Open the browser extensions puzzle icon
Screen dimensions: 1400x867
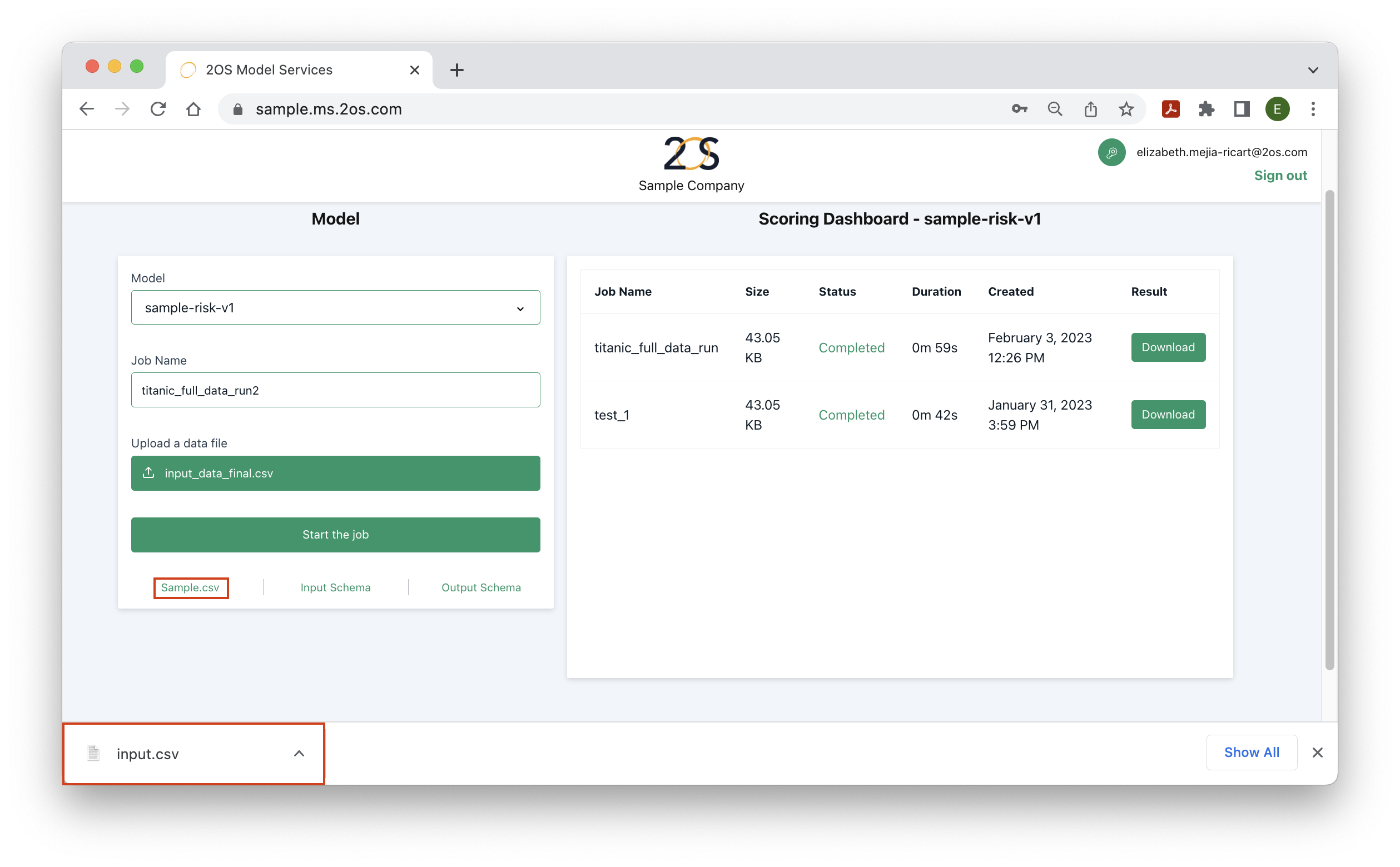[x=1206, y=109]
